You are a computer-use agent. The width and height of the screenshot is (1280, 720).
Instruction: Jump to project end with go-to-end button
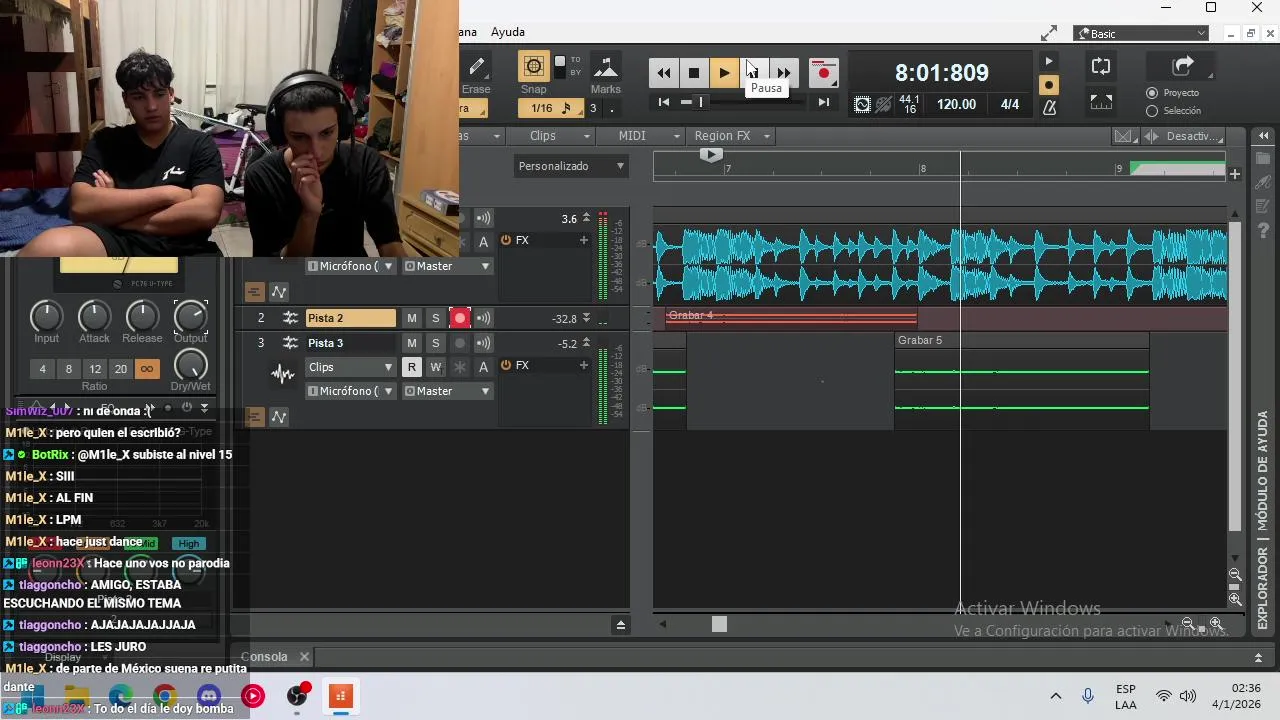(x=823, y=102)
